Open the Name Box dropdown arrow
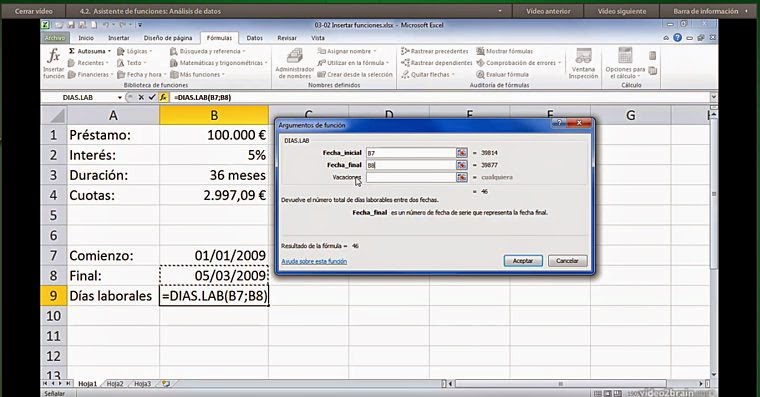The image size is (760, 397). [120, 97]
